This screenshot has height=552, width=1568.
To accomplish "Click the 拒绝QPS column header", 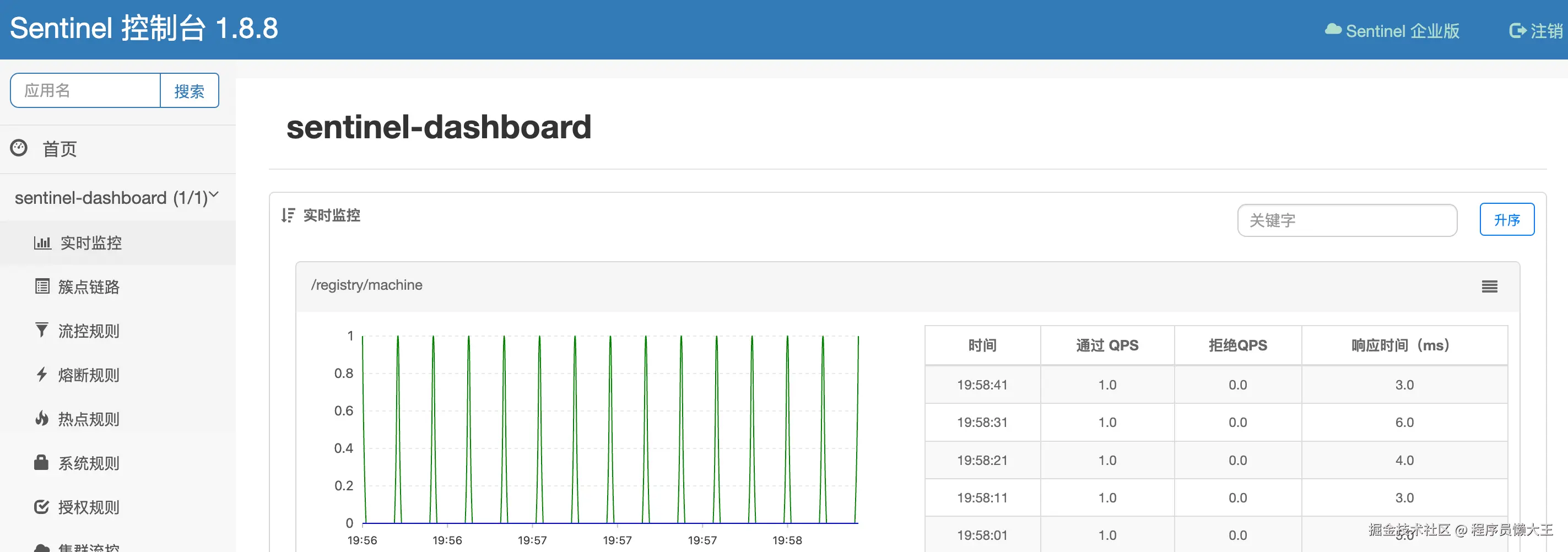I will click(x=1237, y=345).
